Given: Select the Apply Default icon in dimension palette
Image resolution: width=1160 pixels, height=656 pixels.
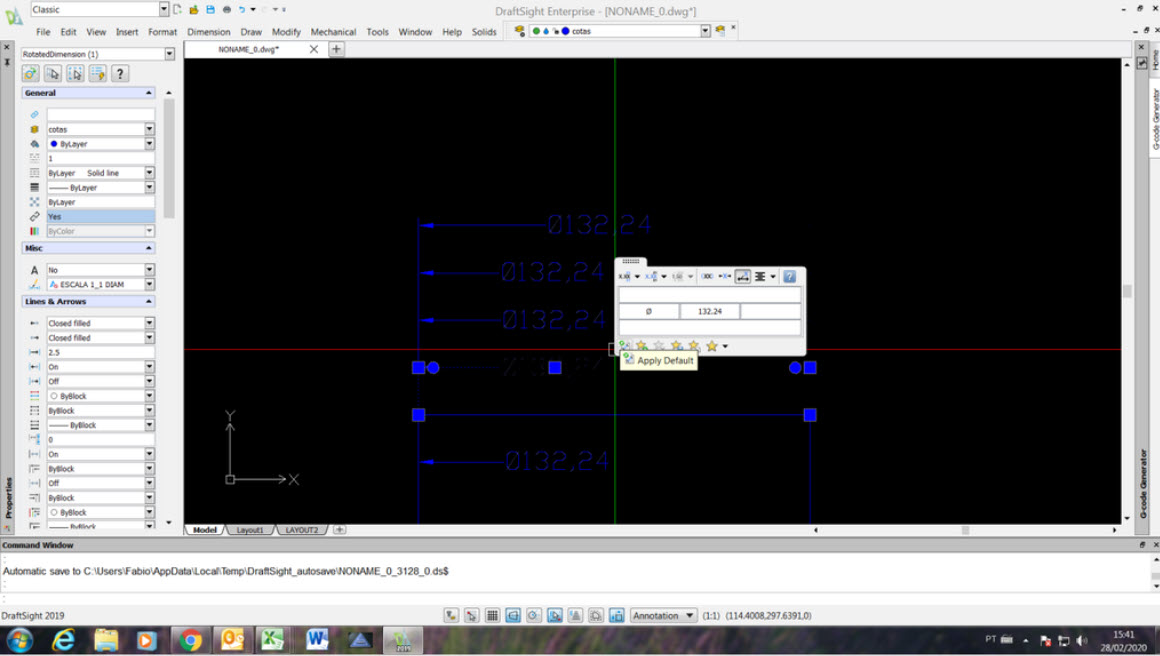Looking at the screenshot, I should [624, 345].
